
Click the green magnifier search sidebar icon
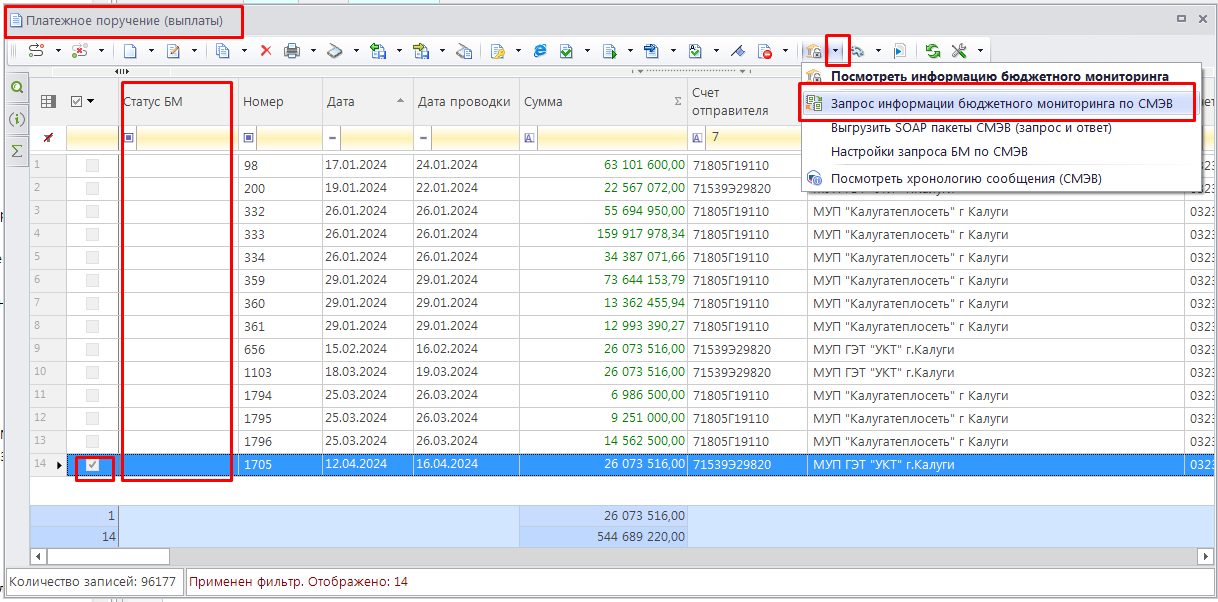[x=16, y=88]
